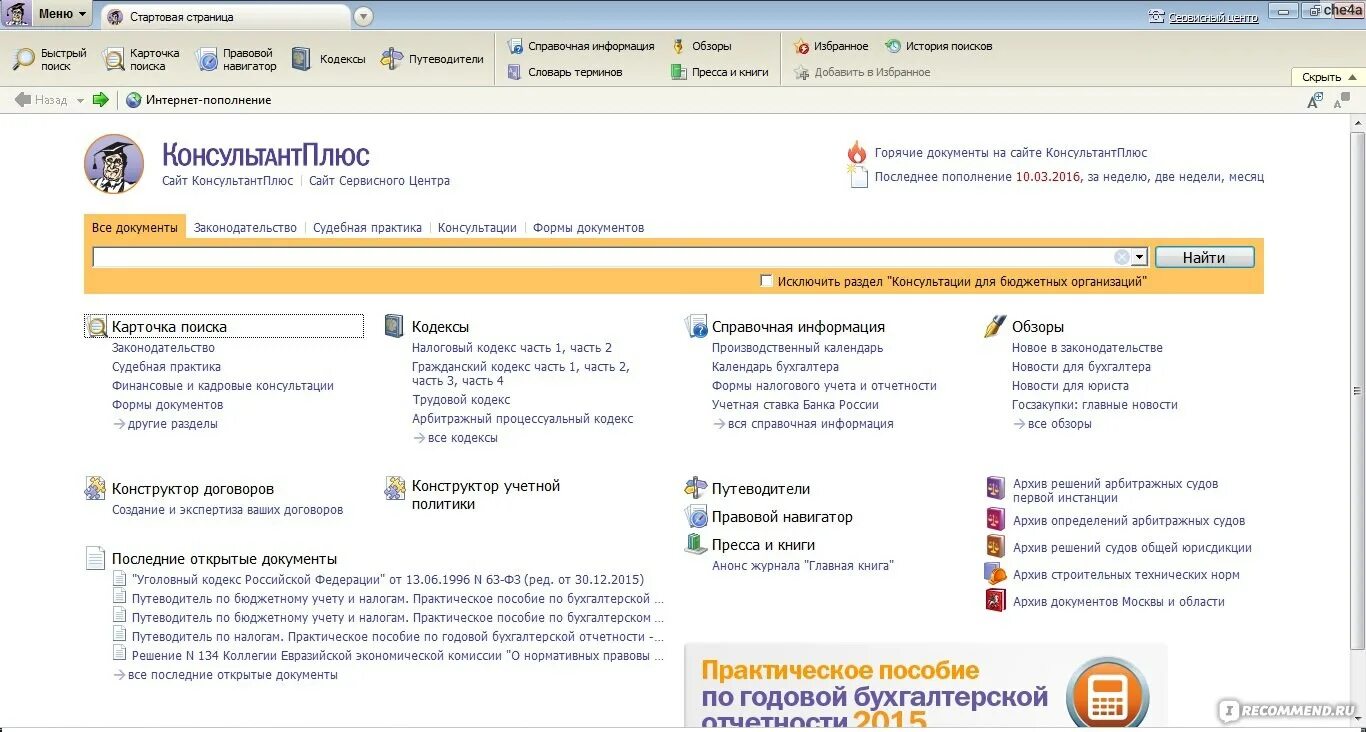Increase font size with the A+ icon
Screen dimensions: 1366x732
tap(1315, 99)
